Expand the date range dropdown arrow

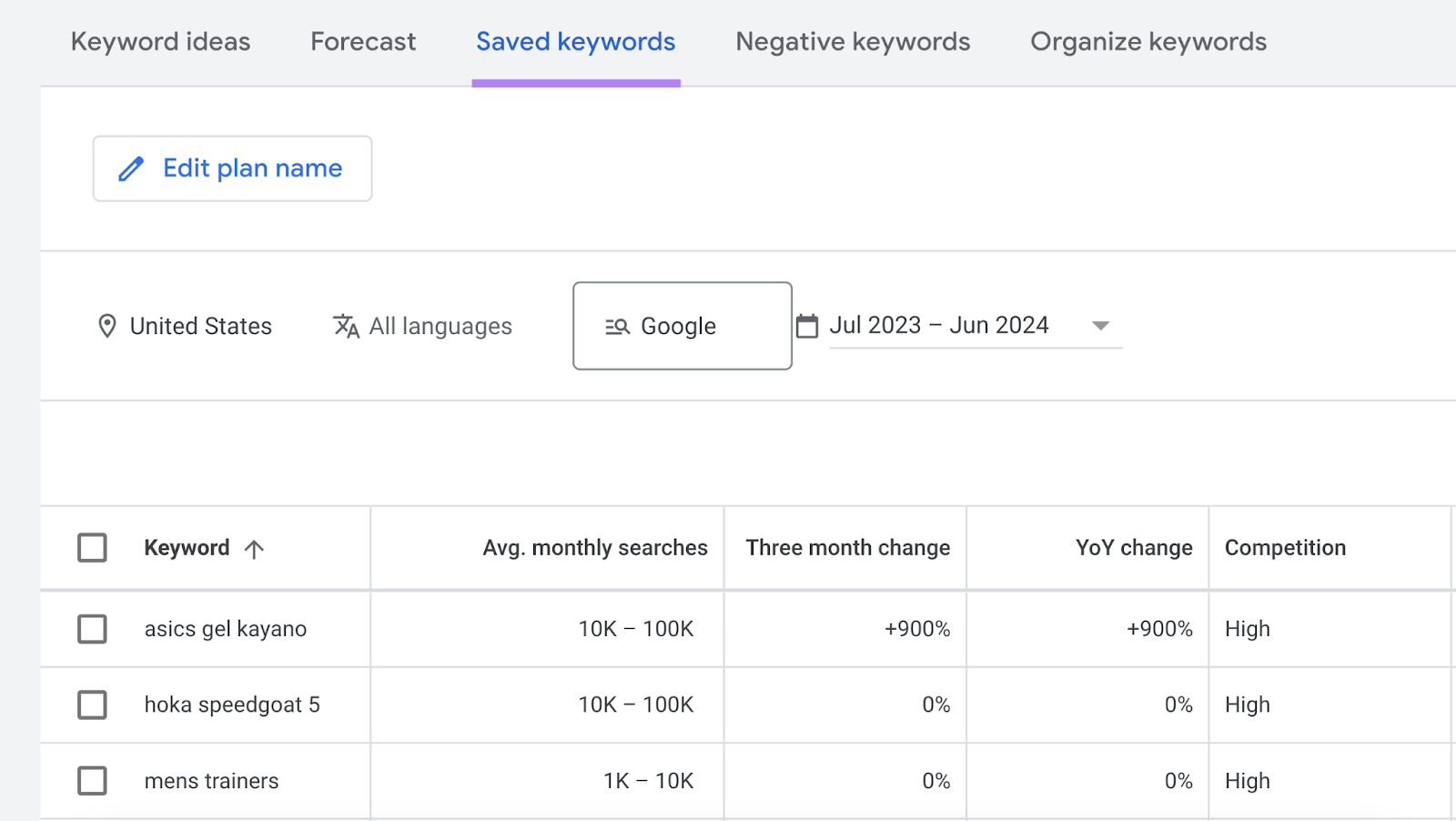1100,326
